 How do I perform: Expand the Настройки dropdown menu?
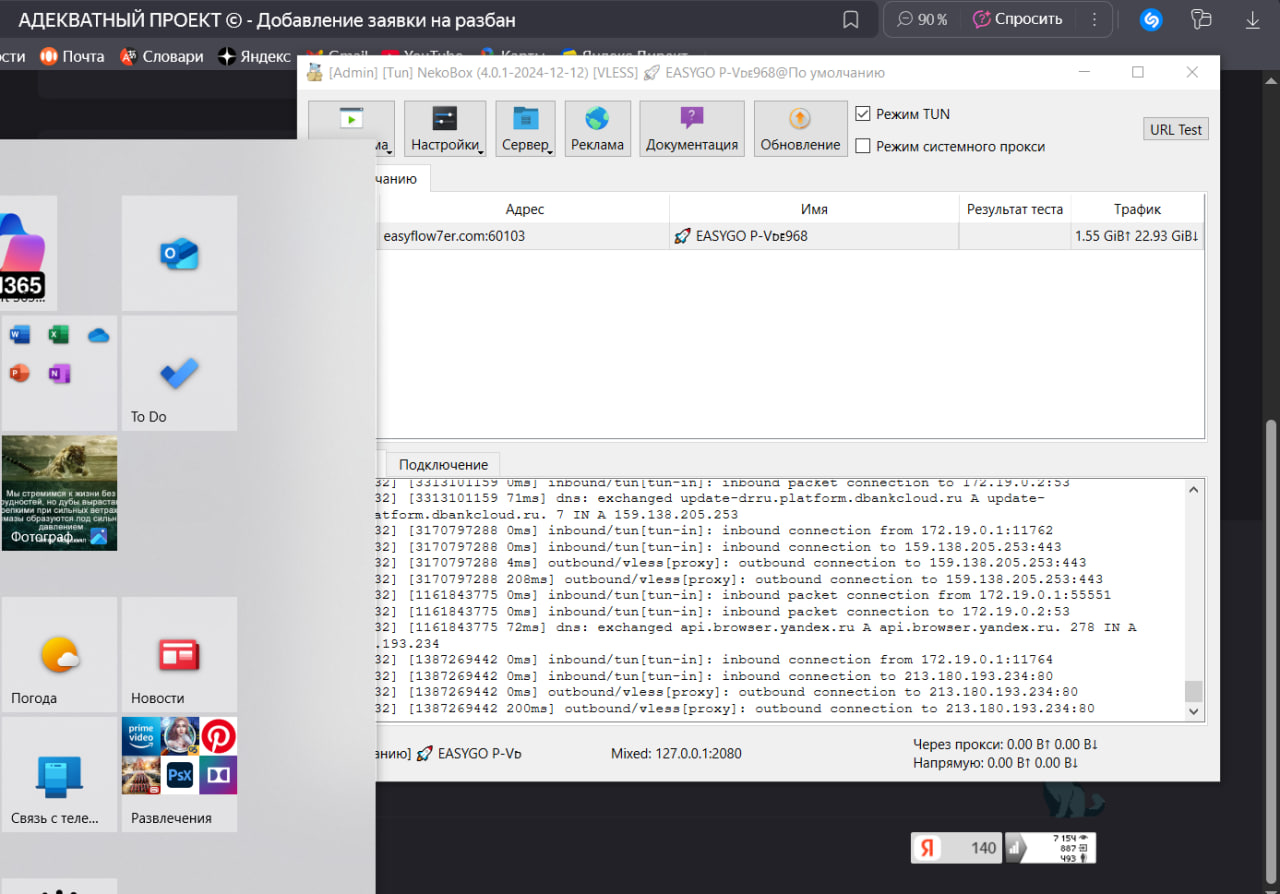[445, 129]
